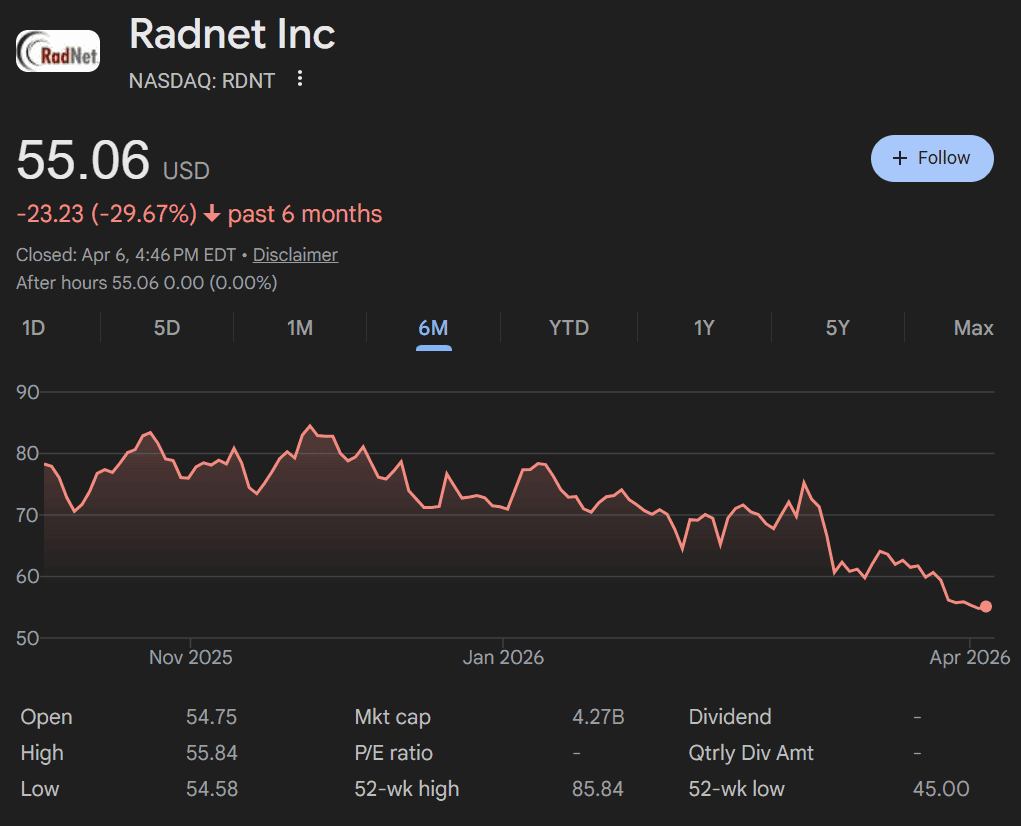1021x826 pixels.
Task: Click the 52-wk high value 85.84
Action: pyautogui.click(x=597, y=789)
